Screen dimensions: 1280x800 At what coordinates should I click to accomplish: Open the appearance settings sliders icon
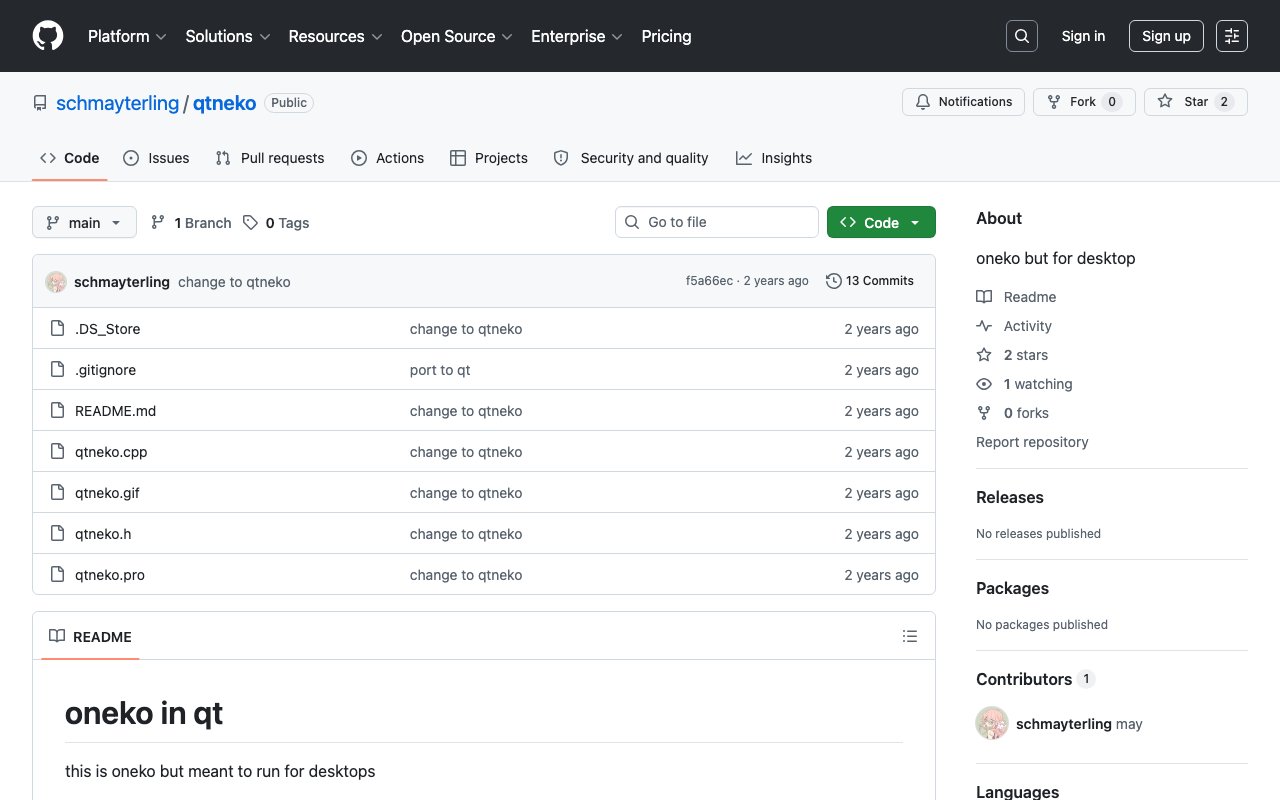pyautogui.click(x=1232, y=36)
